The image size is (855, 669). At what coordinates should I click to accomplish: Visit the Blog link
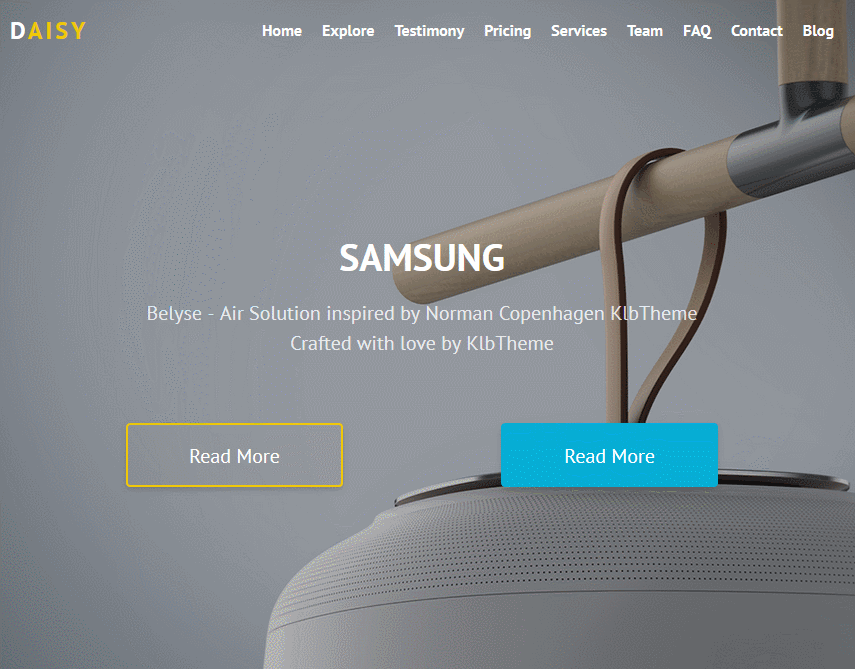pos(818,31)
